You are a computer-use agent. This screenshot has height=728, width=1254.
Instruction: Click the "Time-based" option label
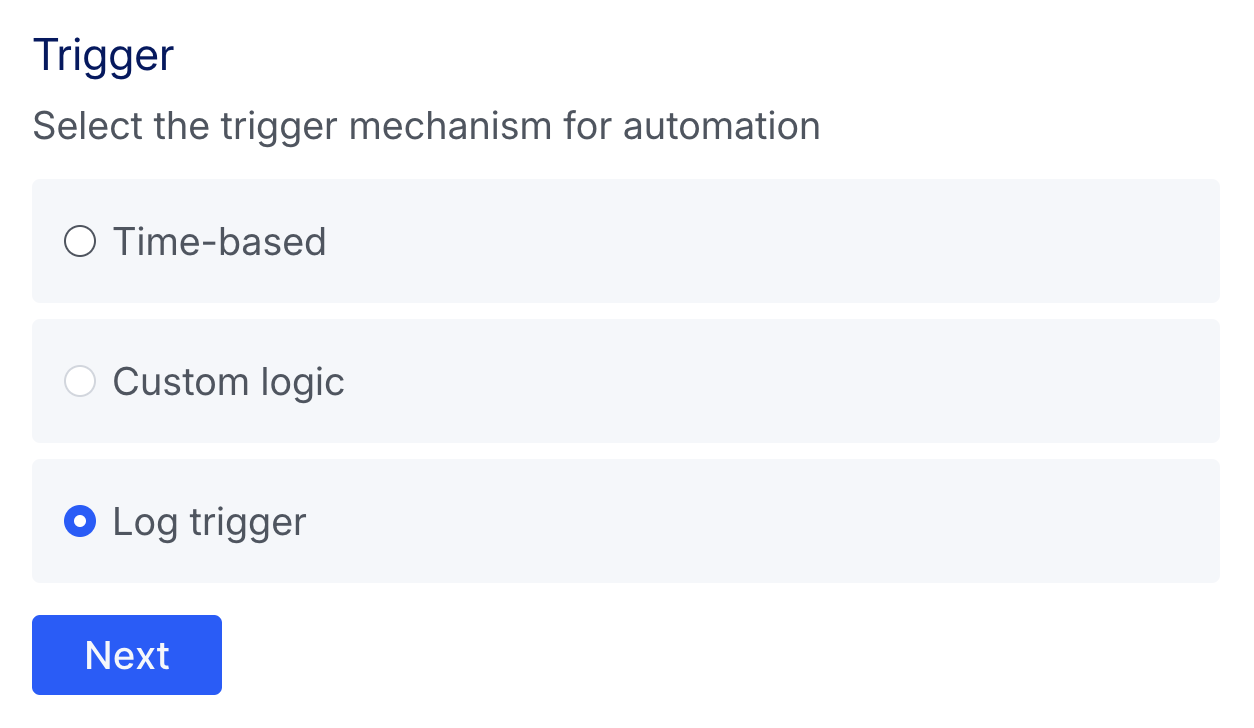(x=219, y=242)
